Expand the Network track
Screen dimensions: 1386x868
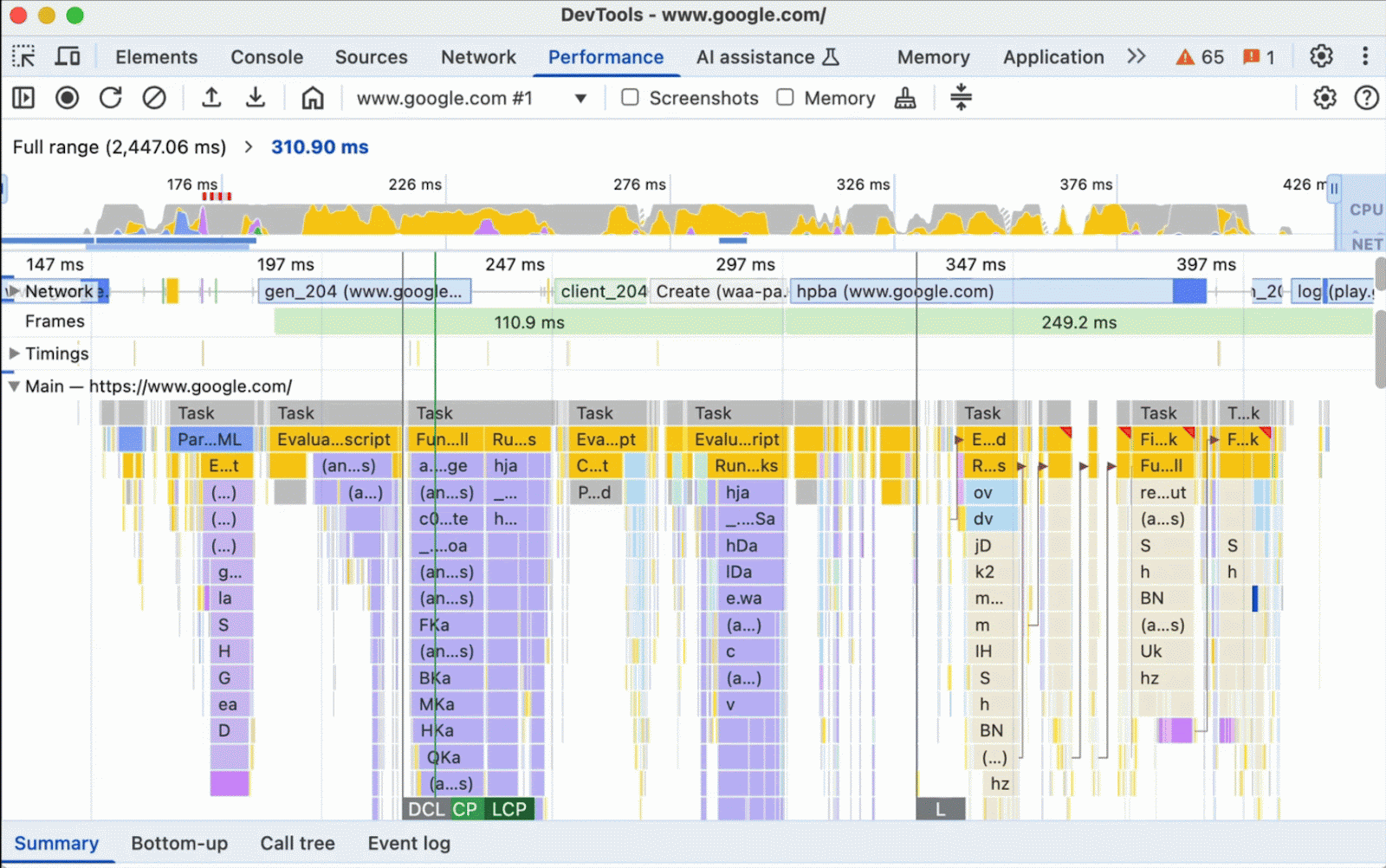coord(12,291)
